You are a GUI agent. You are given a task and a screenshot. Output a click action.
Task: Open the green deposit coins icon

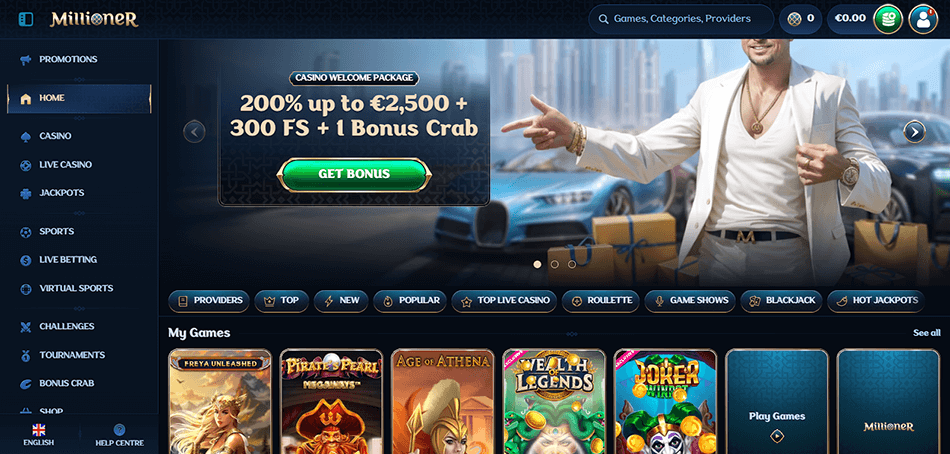tap(888, 19)
